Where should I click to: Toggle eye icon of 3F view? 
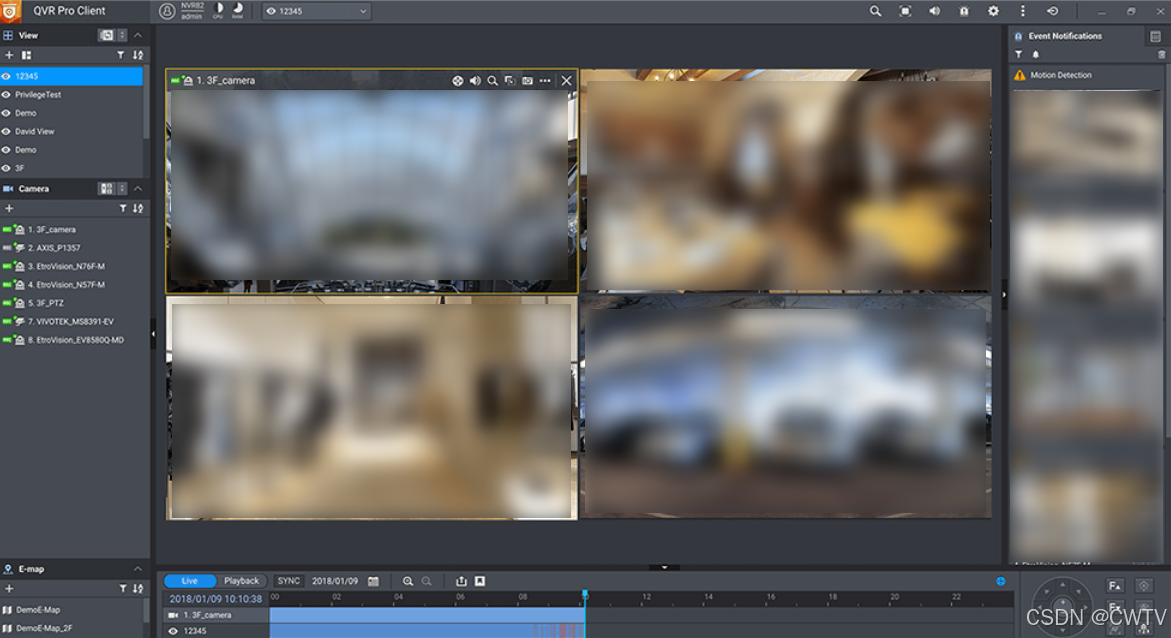pos(7,168)
